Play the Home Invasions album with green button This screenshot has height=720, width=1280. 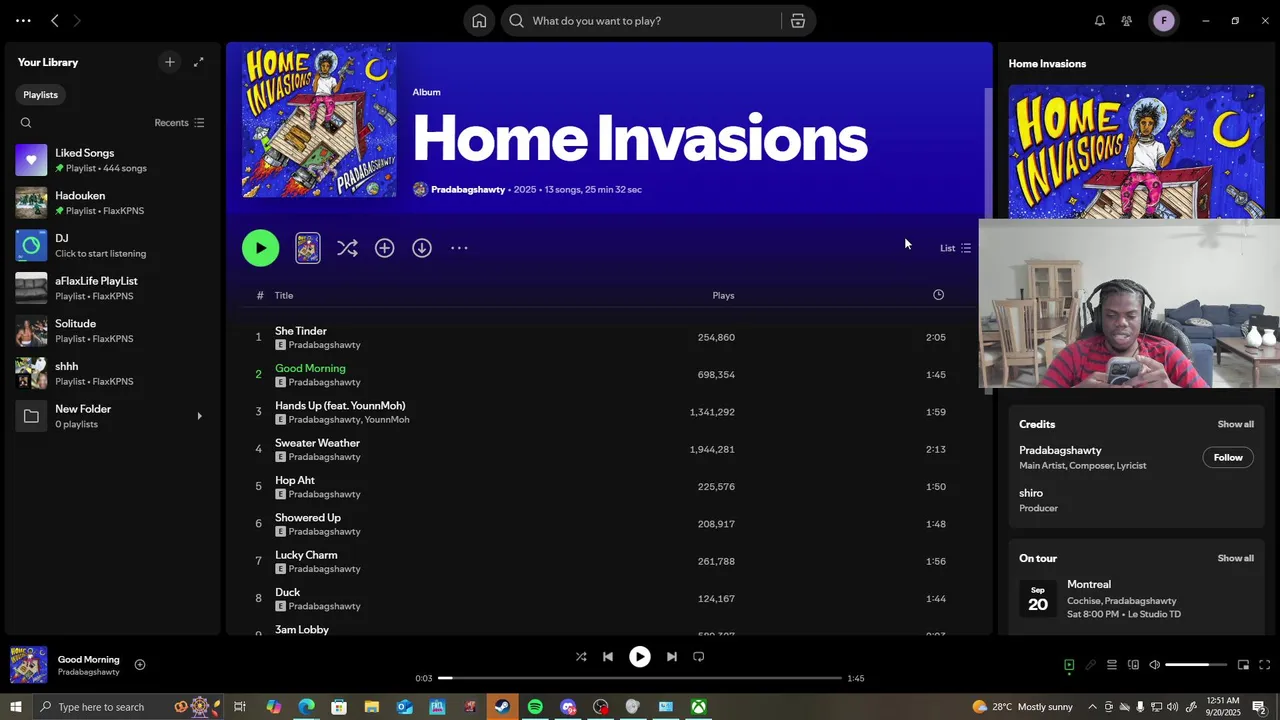tap(260, 248)
